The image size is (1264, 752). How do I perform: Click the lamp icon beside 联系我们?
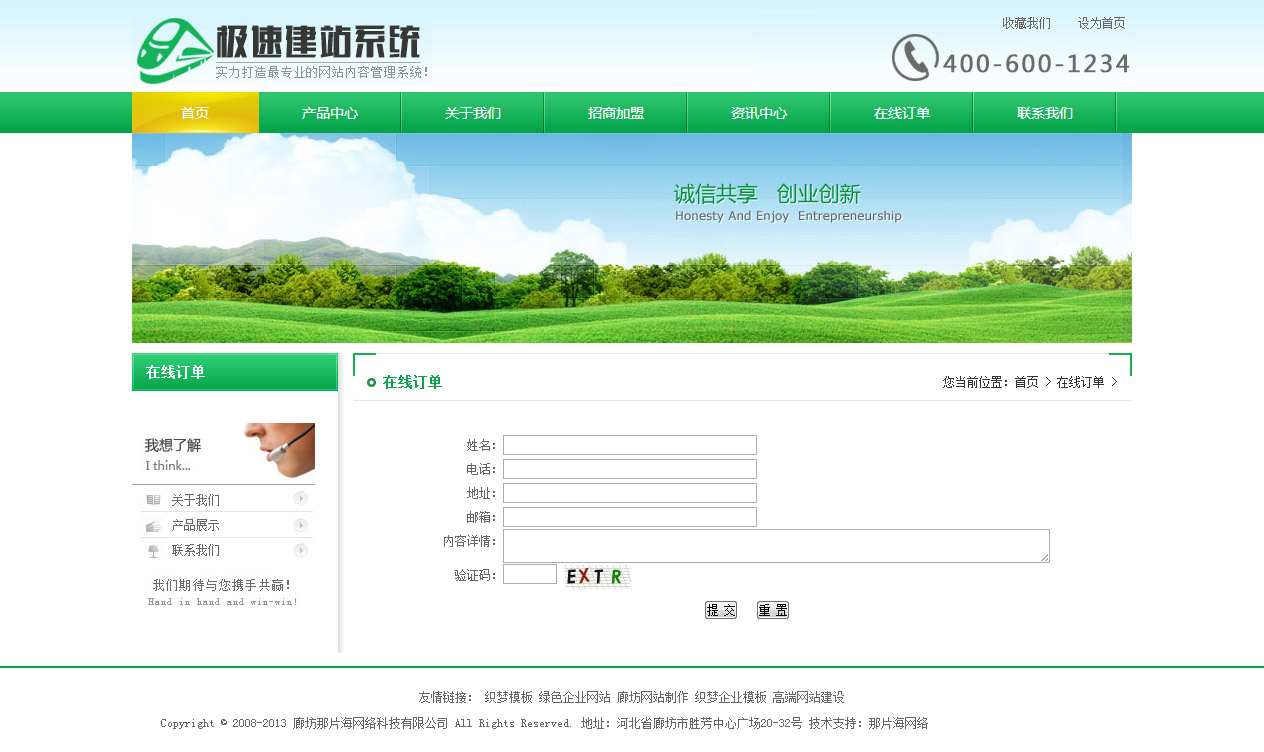click(153, 551)
